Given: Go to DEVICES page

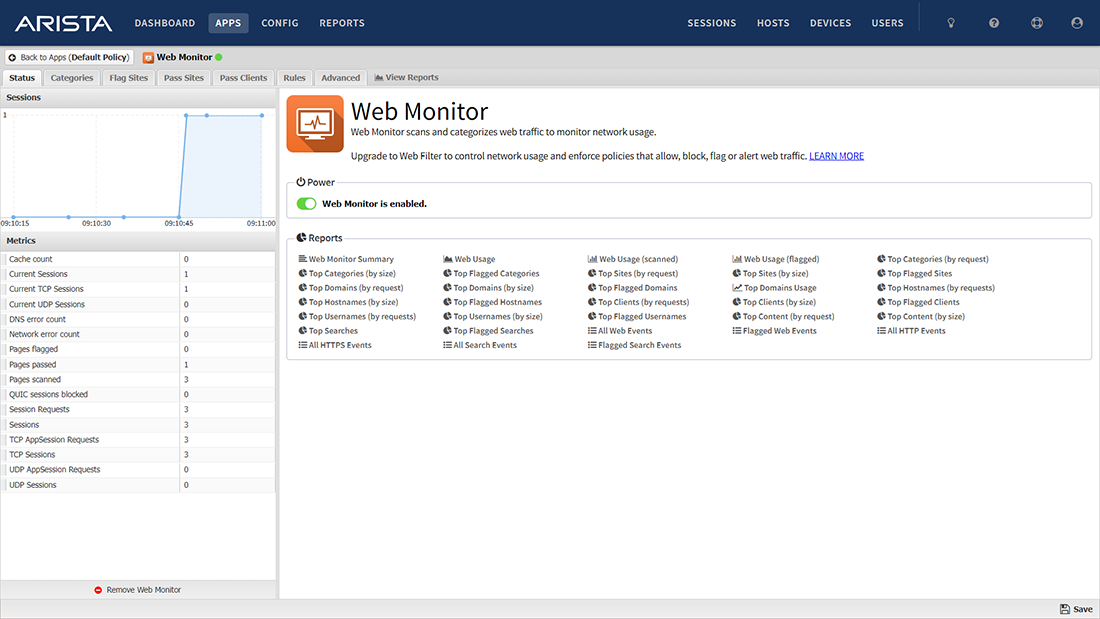Looking at the screenshot, I should 831,23.
